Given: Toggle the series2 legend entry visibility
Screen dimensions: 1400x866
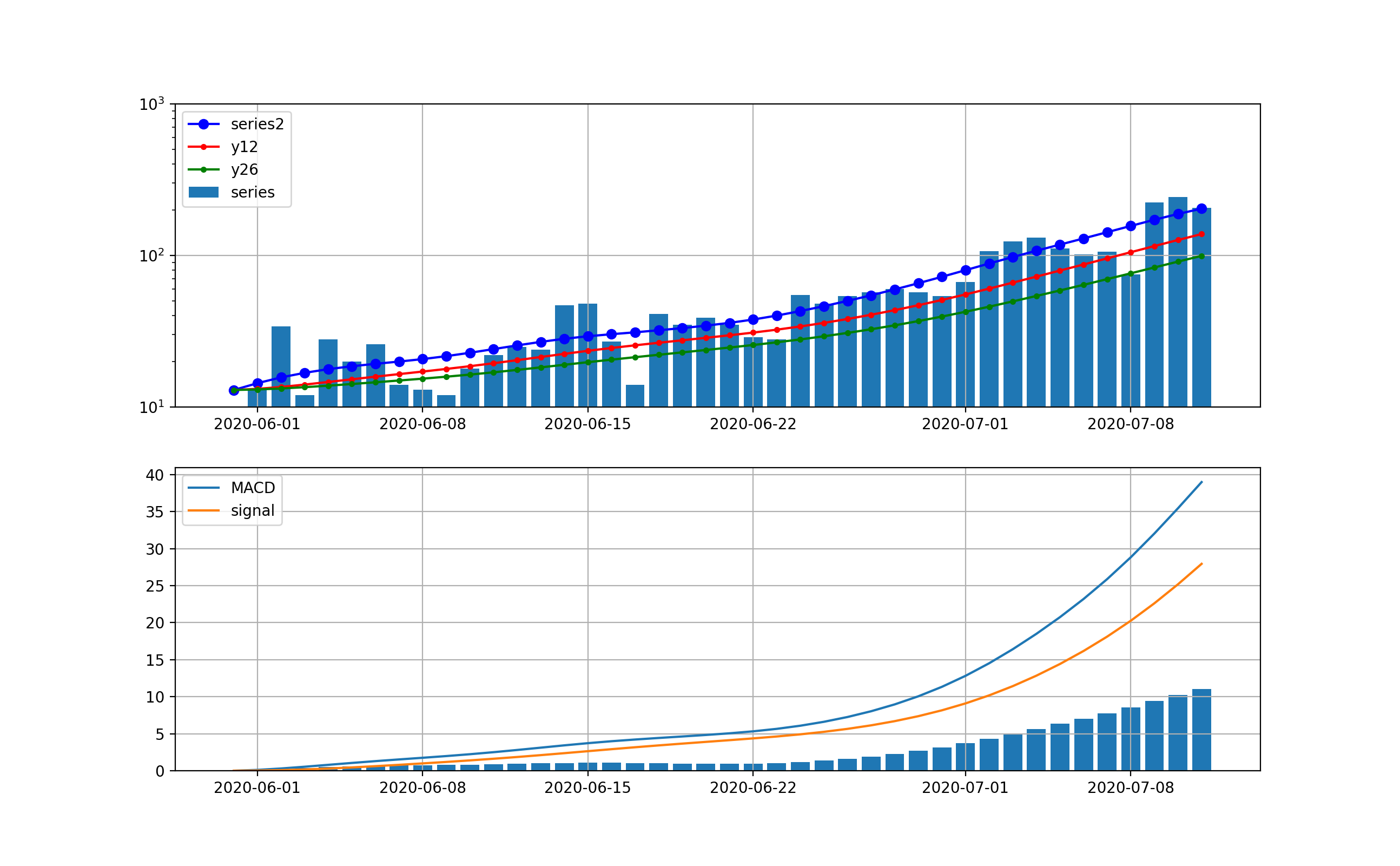Looking at the screenshot, I should [257, 124].
